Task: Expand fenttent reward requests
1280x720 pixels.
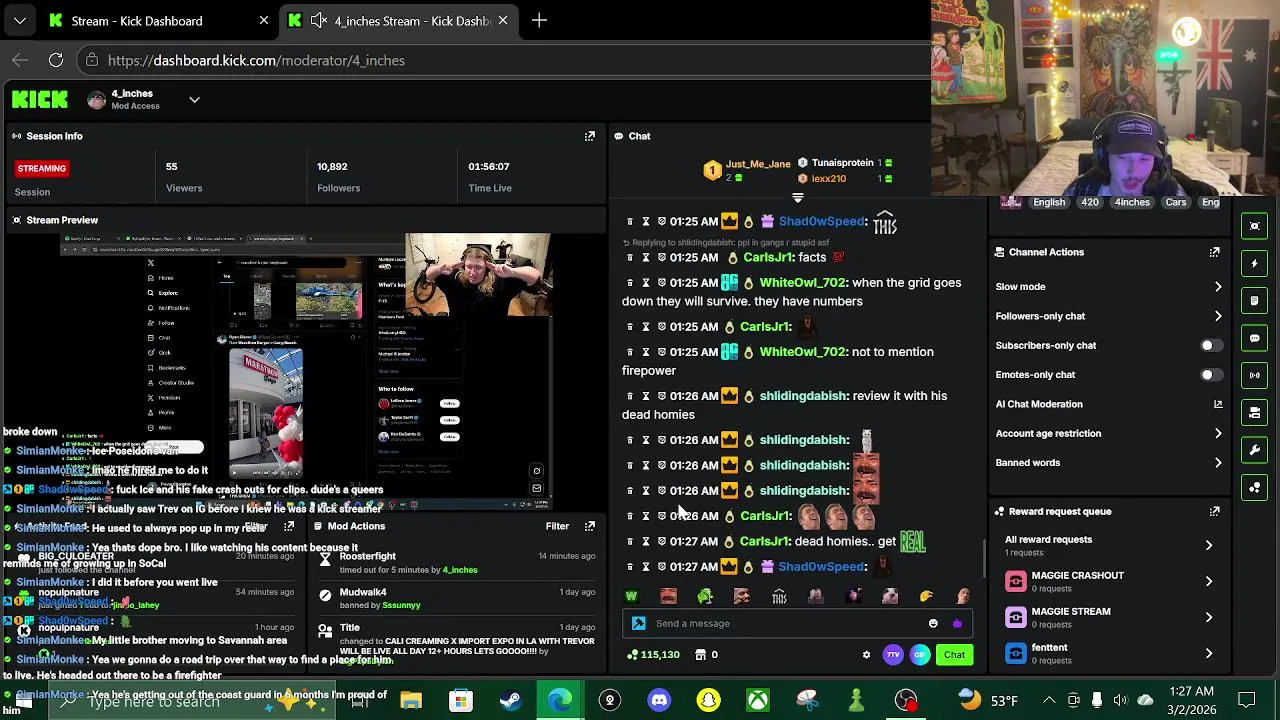Action: pyautogui.click(x=1209, y=653)
